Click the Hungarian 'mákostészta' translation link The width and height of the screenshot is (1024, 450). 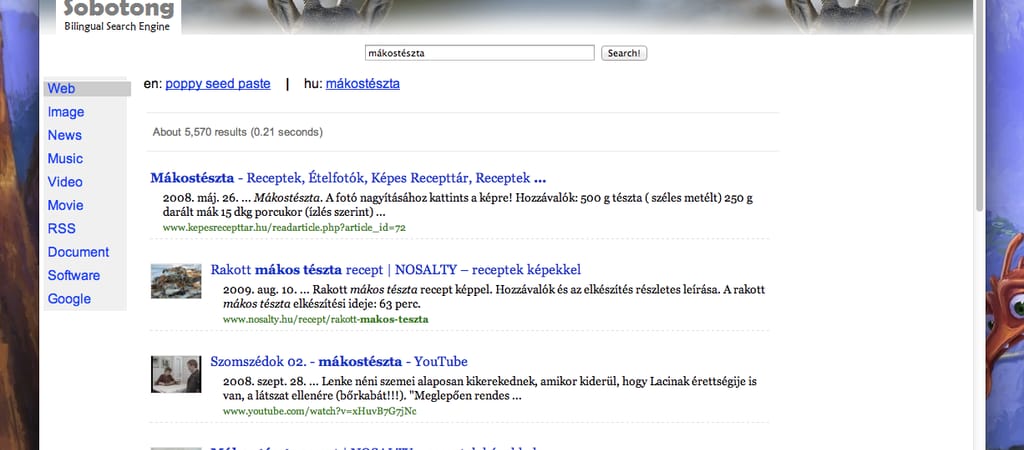(x=362, y=84)
